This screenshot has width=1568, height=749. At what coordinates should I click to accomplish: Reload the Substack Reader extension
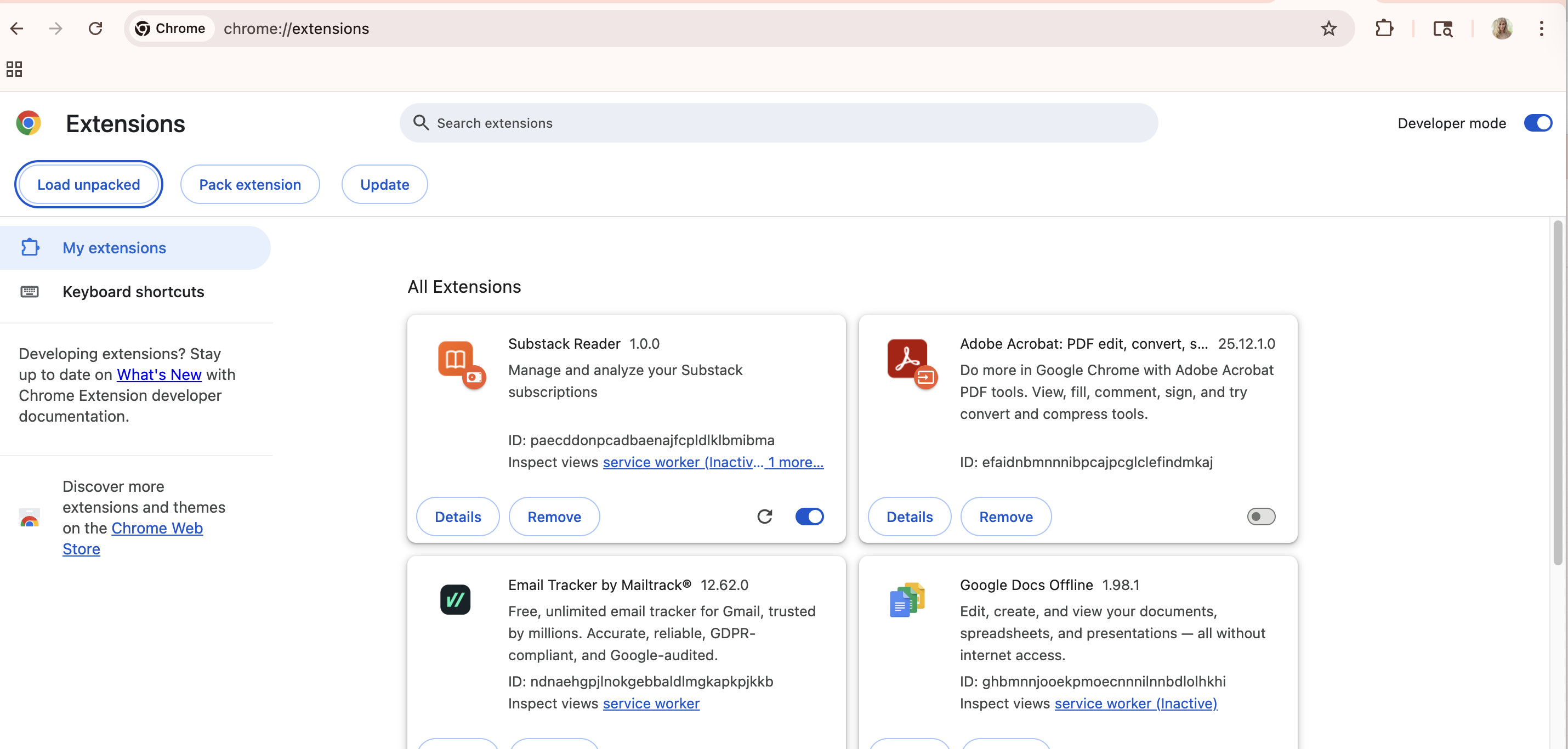pos(764,517)
